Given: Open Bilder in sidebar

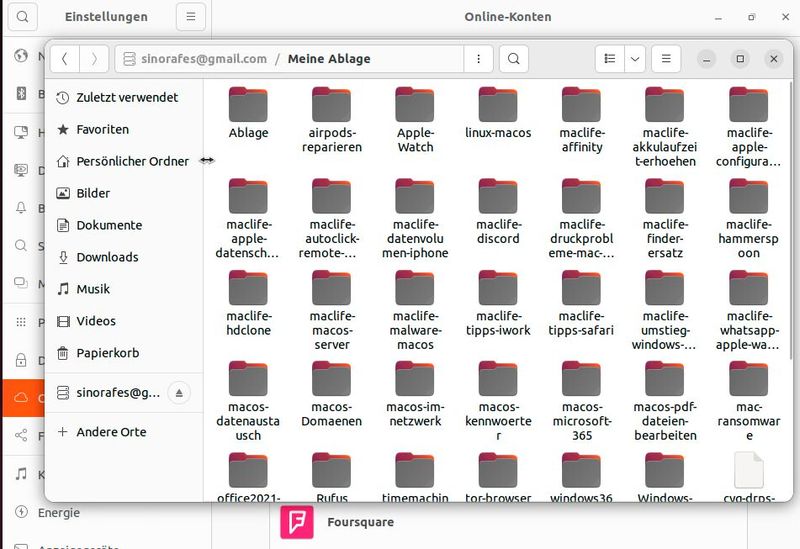Looking at the screenshot, I should pyautogui.click(x=124, y=193).
